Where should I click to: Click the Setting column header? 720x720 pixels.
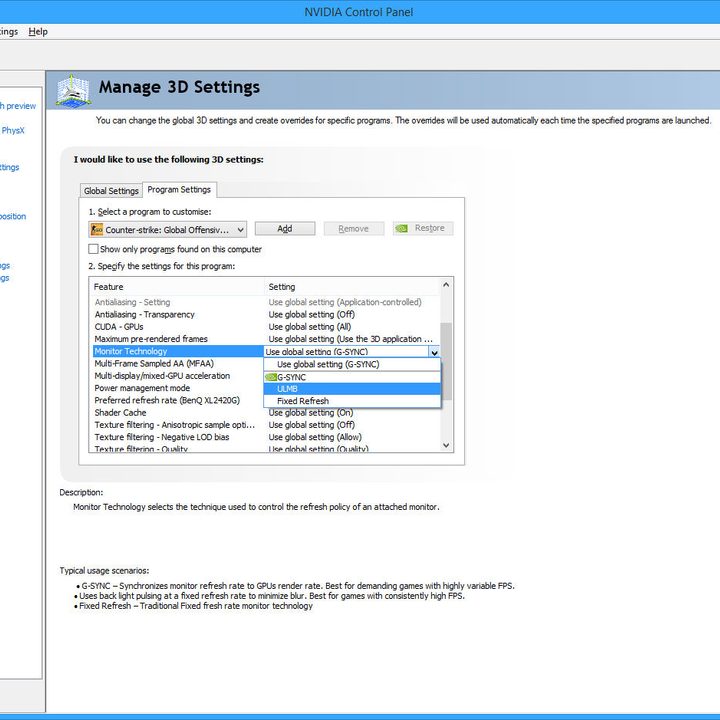click(352, 287)
